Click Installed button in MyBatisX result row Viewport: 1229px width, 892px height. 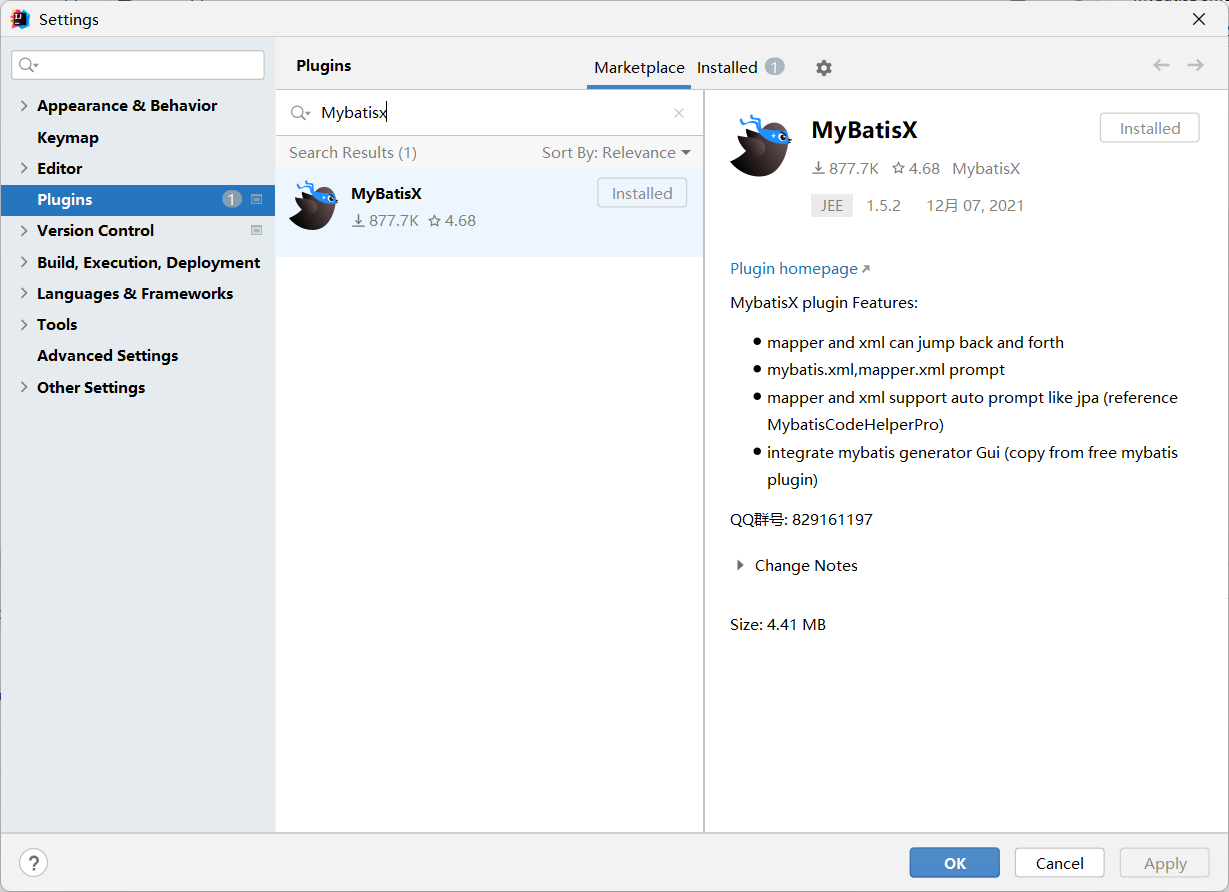click(x=642, y=193)
